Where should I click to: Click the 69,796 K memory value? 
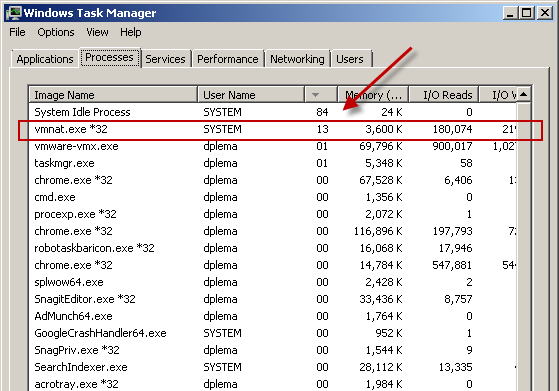381,146
